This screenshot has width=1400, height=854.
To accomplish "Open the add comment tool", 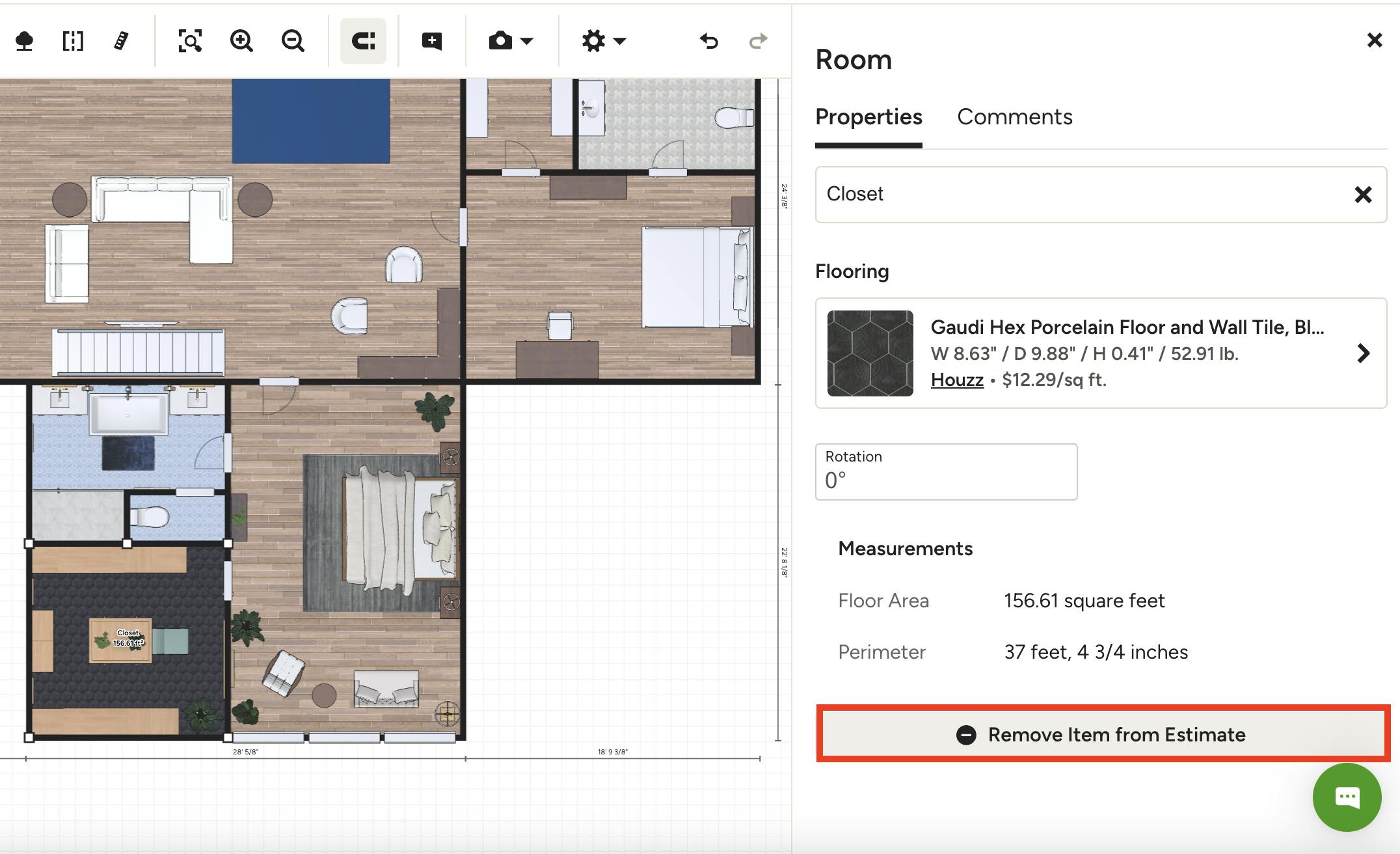I will (x=432, y=41).
